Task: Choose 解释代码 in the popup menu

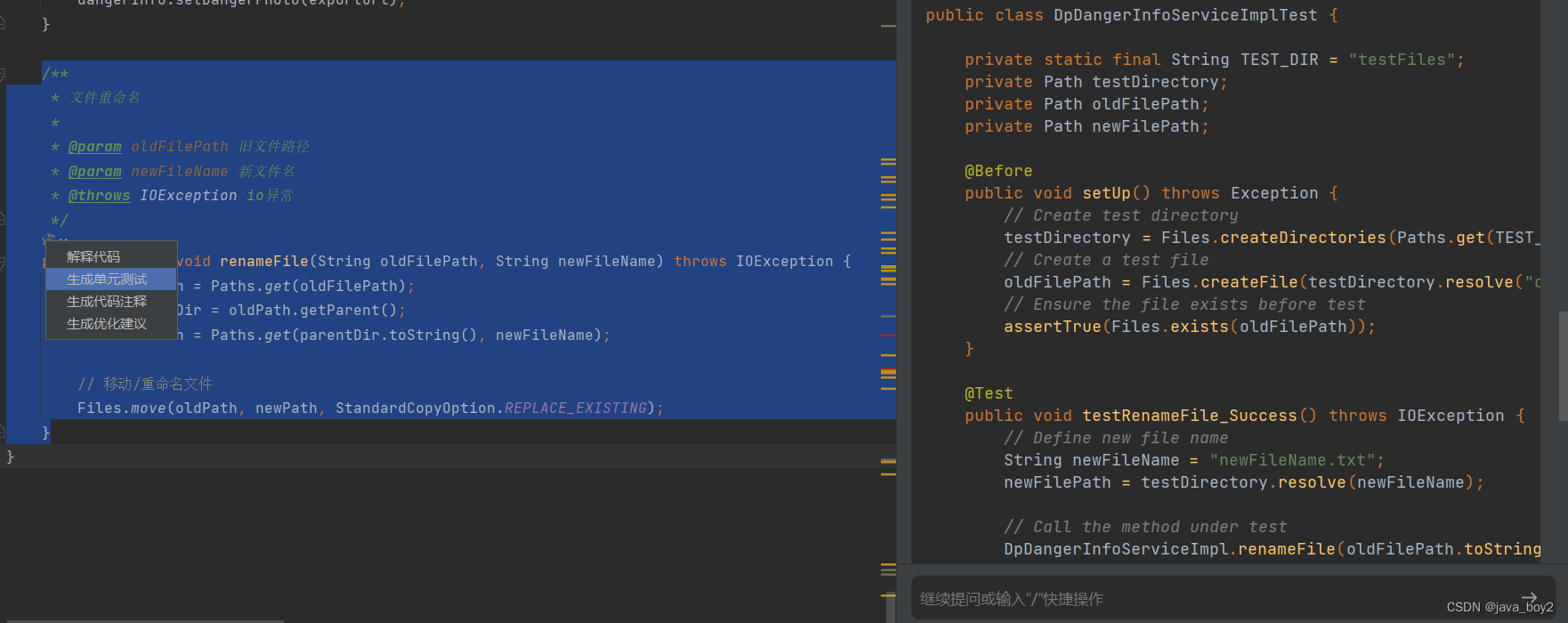Action: 111,256
